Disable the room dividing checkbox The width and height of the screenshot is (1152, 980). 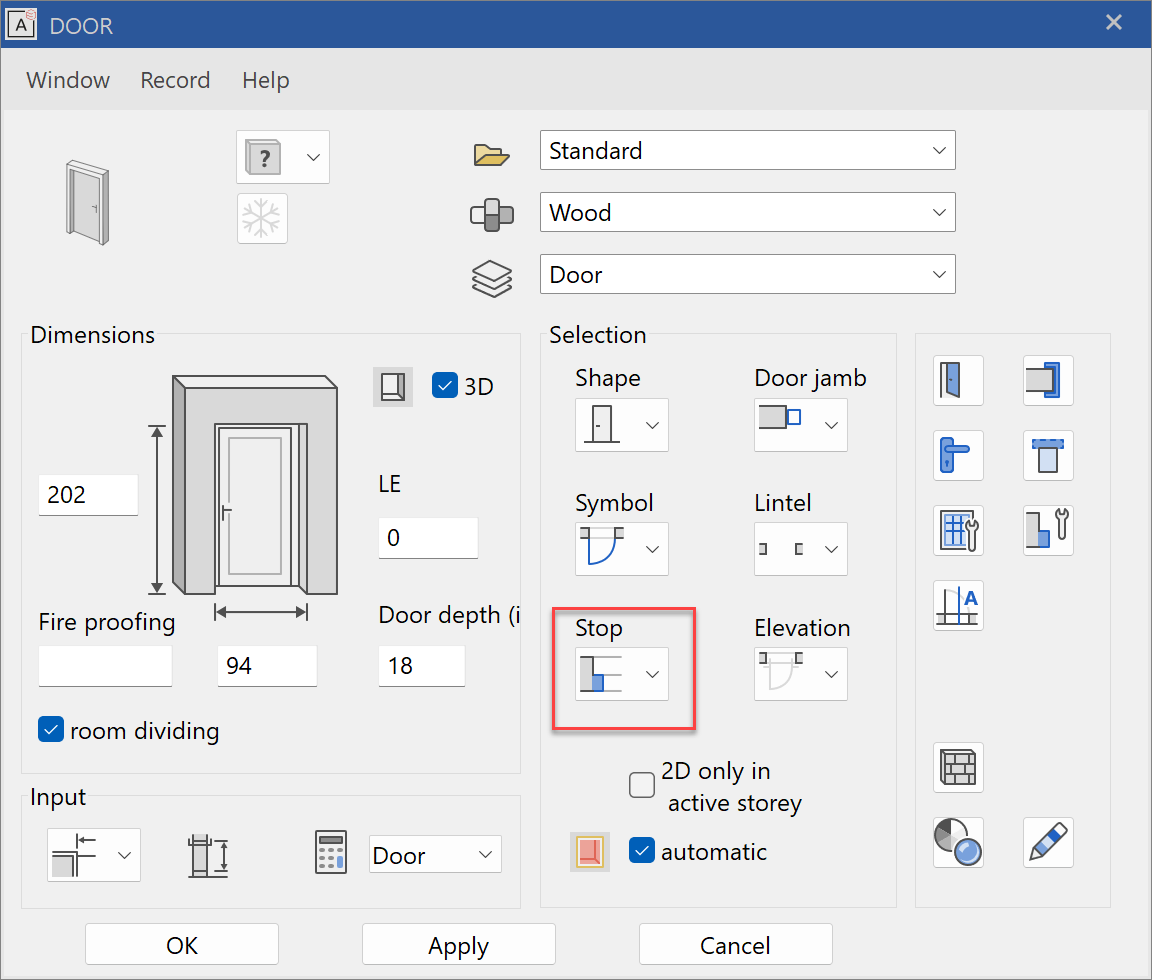[x=51, y=729]
